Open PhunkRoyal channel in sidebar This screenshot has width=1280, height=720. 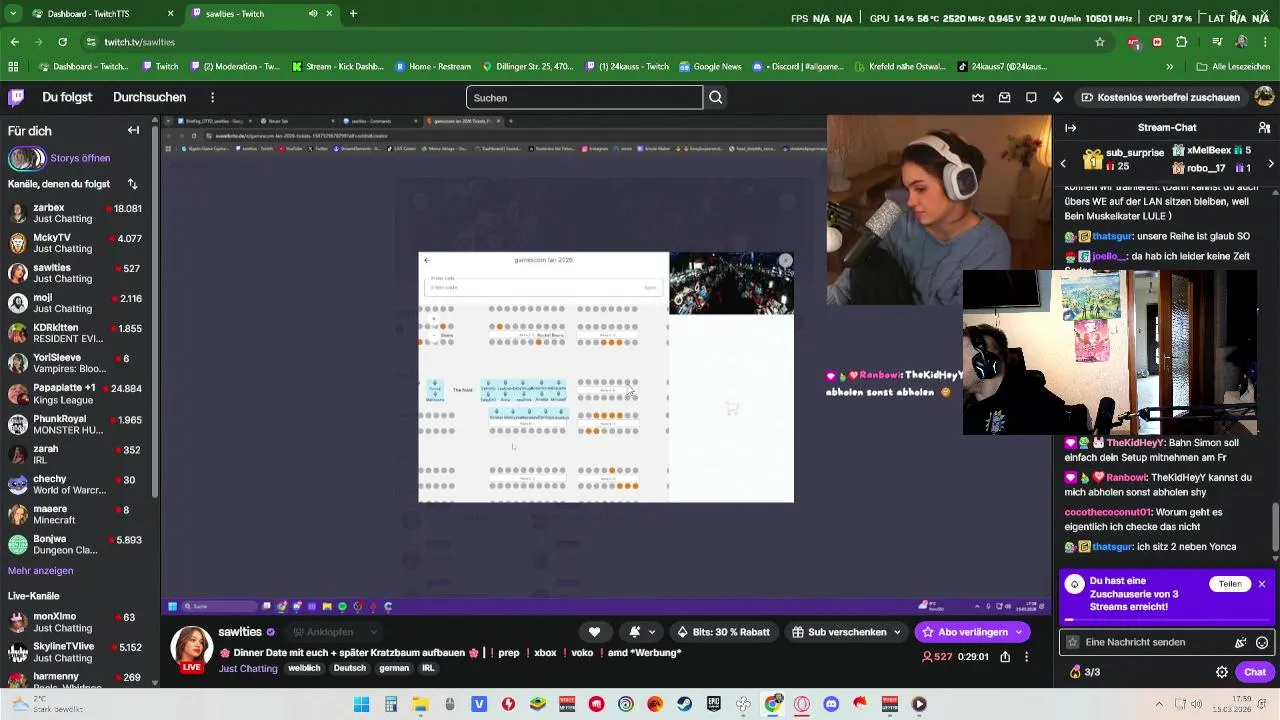click(x=76, y=424)
